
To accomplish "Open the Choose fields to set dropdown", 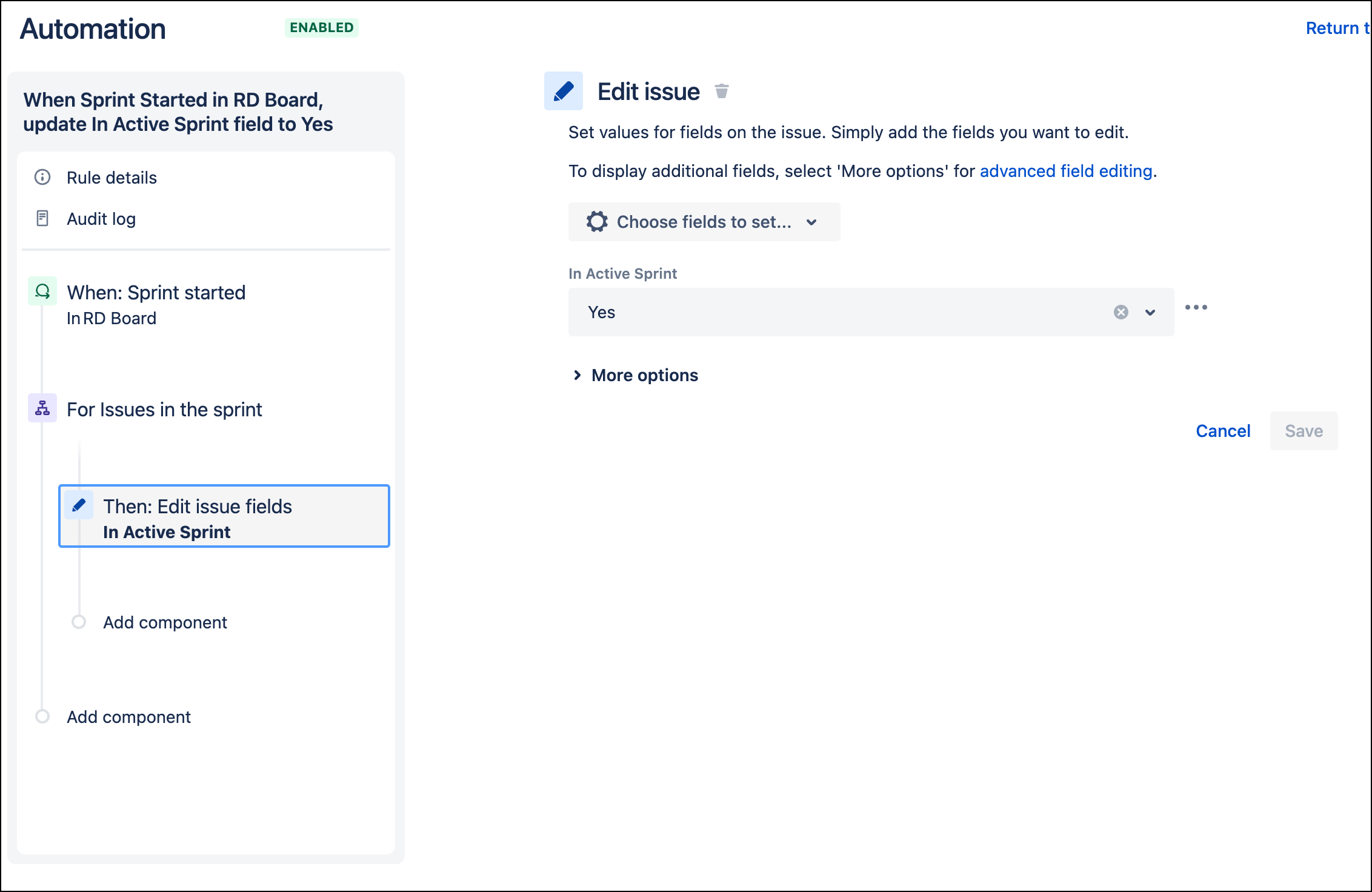I will (x=704, y=222).
